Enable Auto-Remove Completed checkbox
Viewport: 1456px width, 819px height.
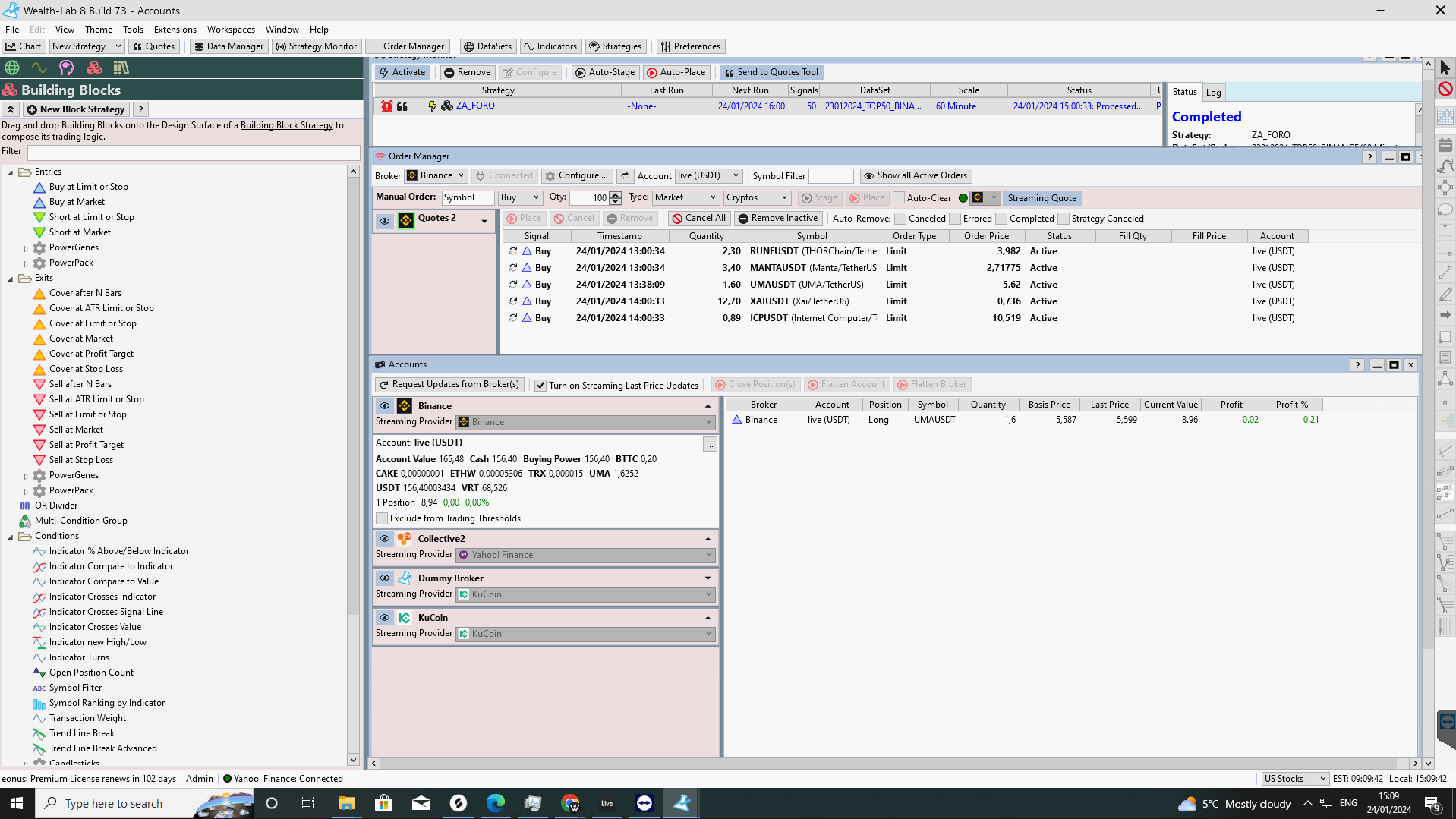click(x=1001, y=219)
